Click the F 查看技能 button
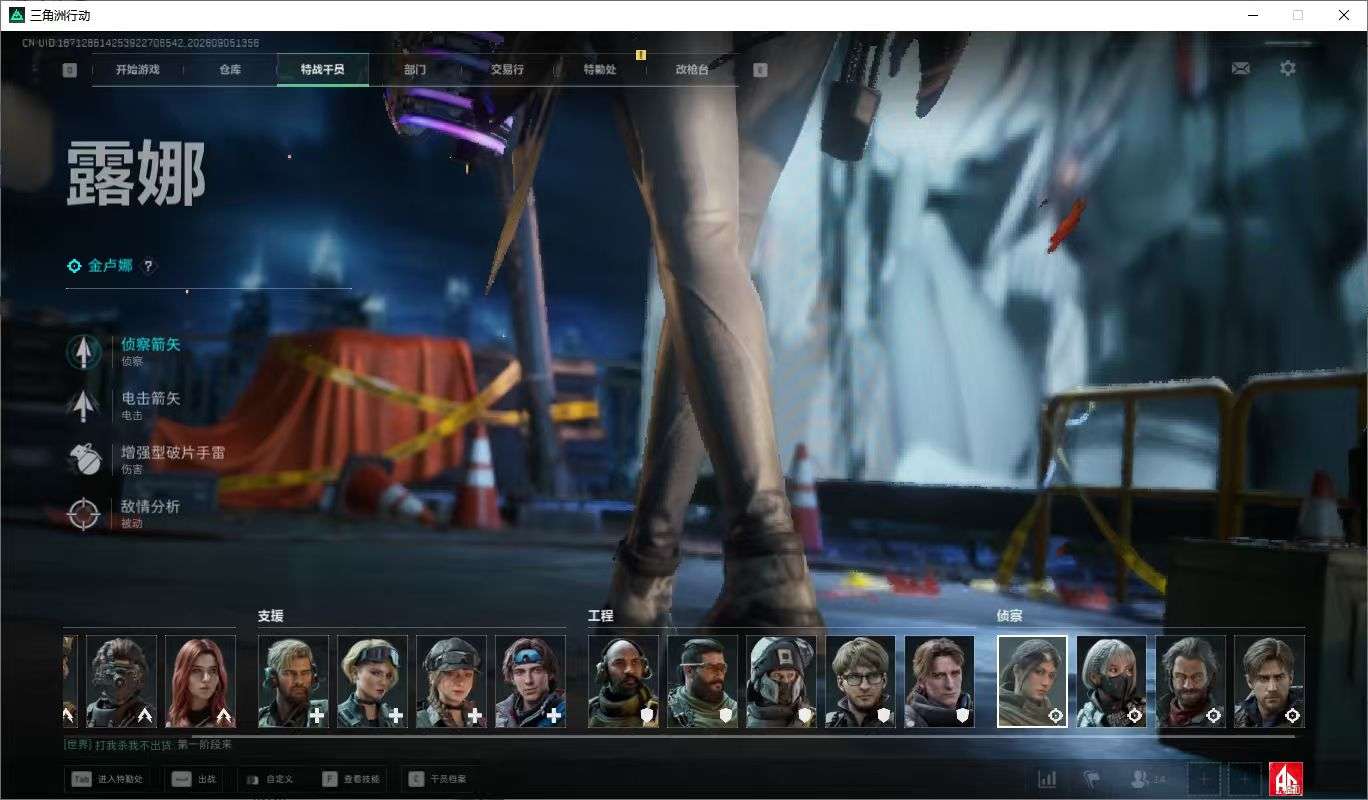This screenshot has width=1368, height=800. (352, 779)
